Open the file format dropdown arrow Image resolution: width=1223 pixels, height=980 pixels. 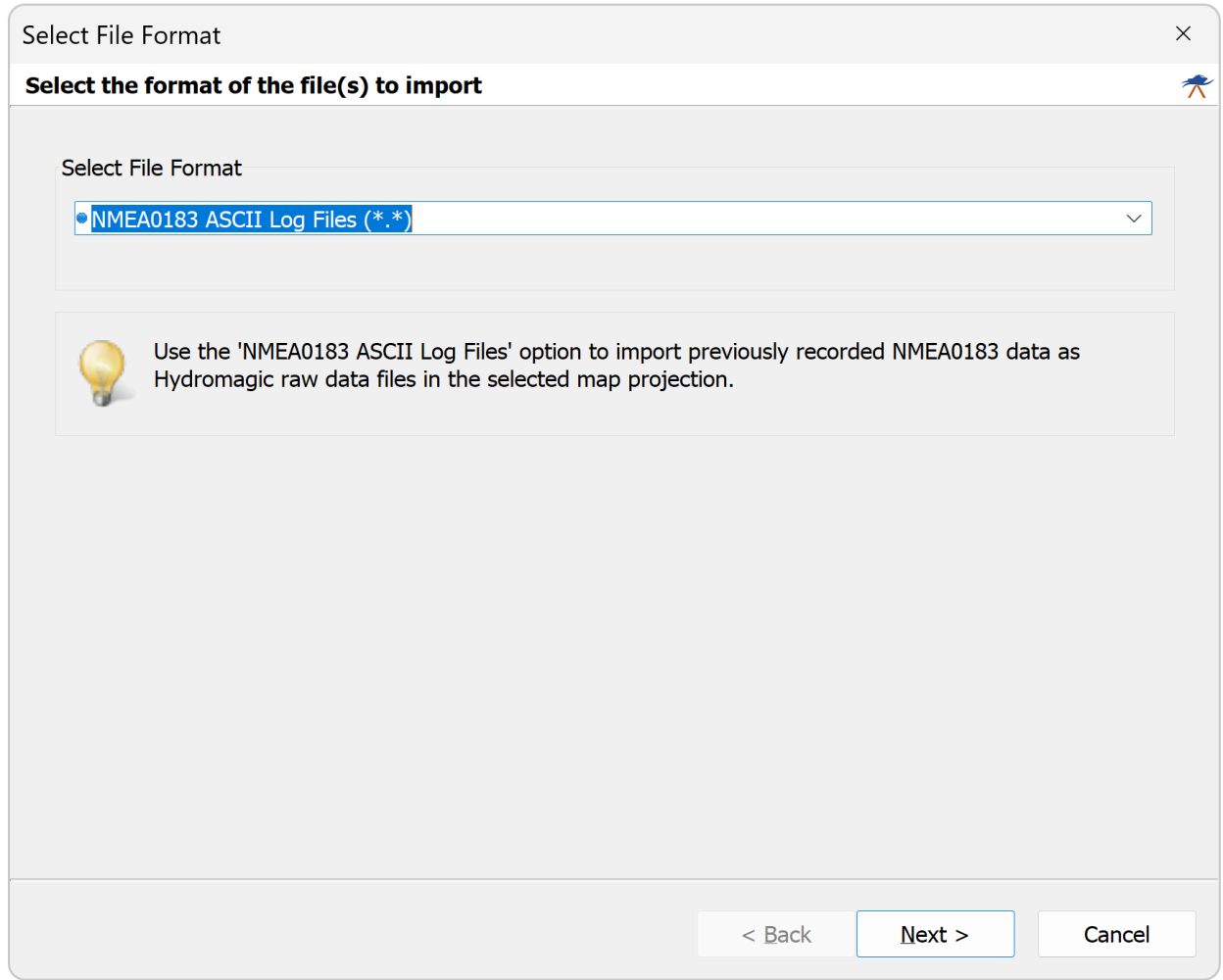[x=1133, y=219]
